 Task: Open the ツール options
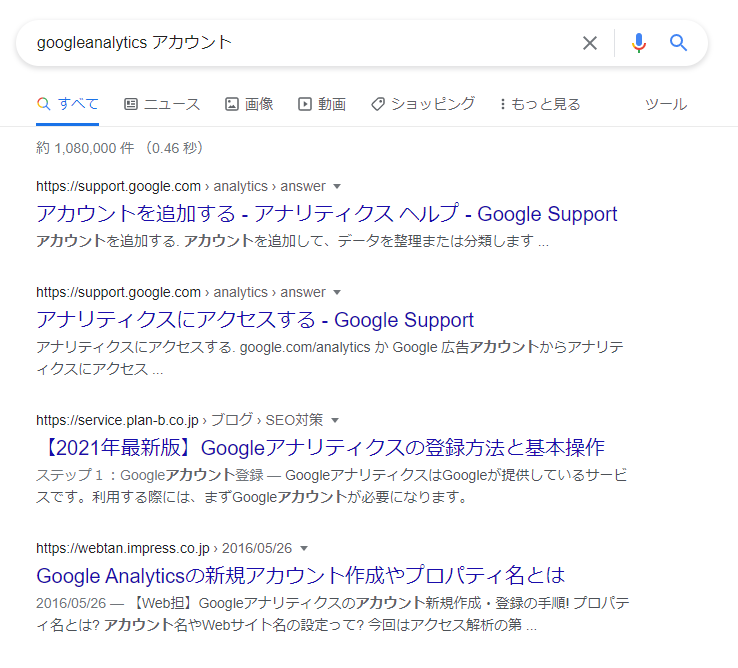coord(666,104)
